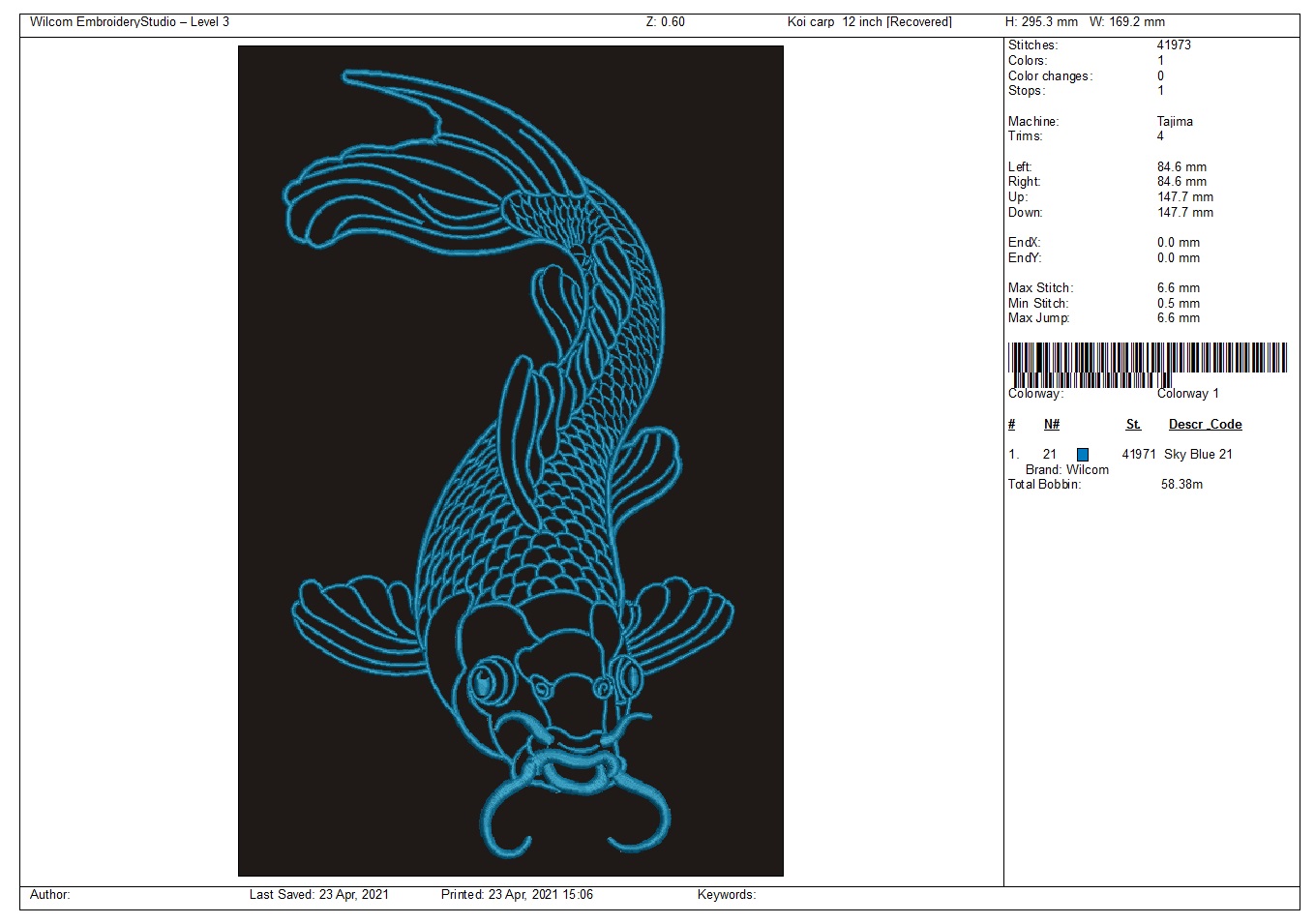Select the H: 295.3 mm height text

(1041, 22)
